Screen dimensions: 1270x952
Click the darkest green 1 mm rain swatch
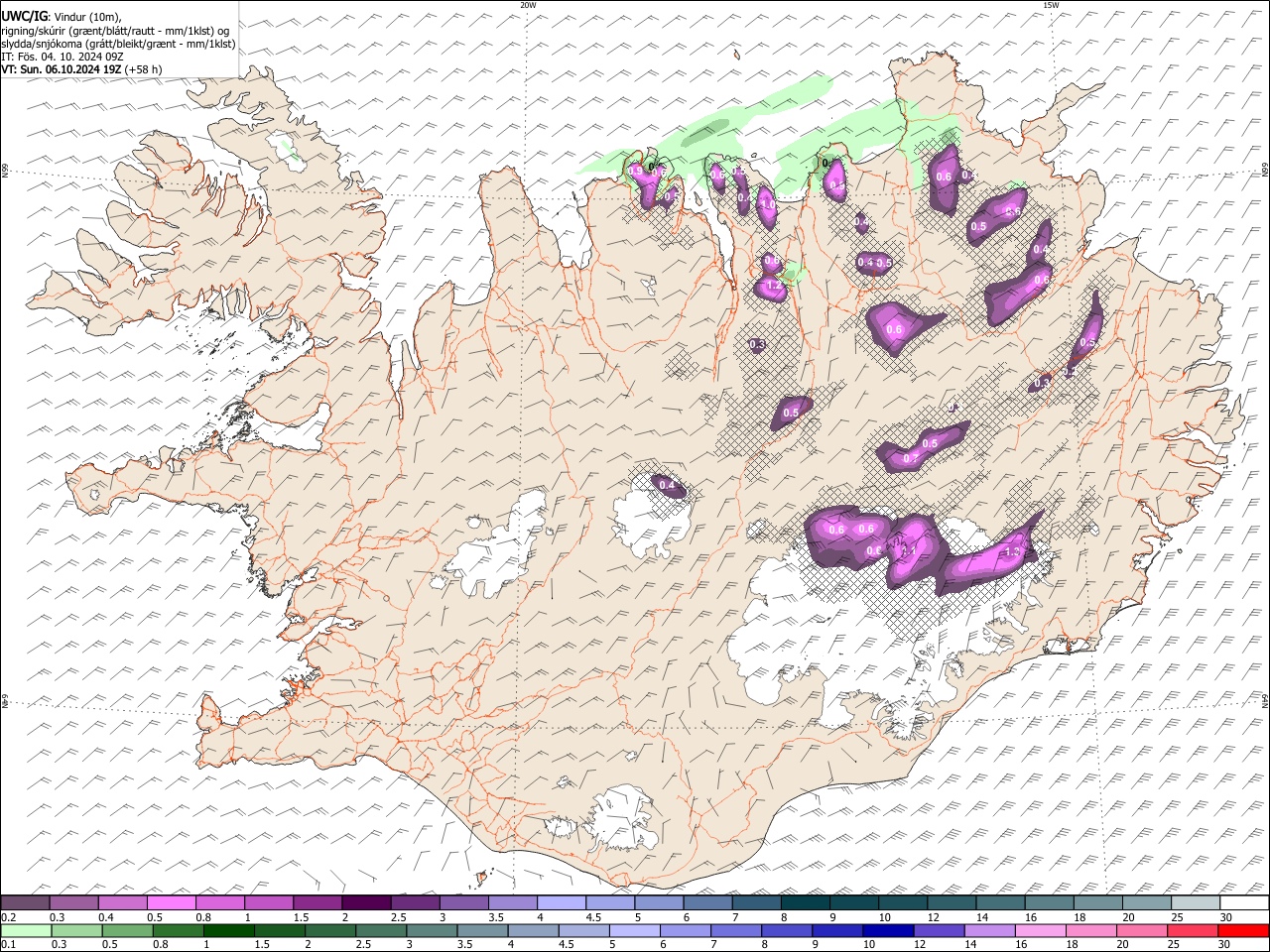[x=228, y=930]
